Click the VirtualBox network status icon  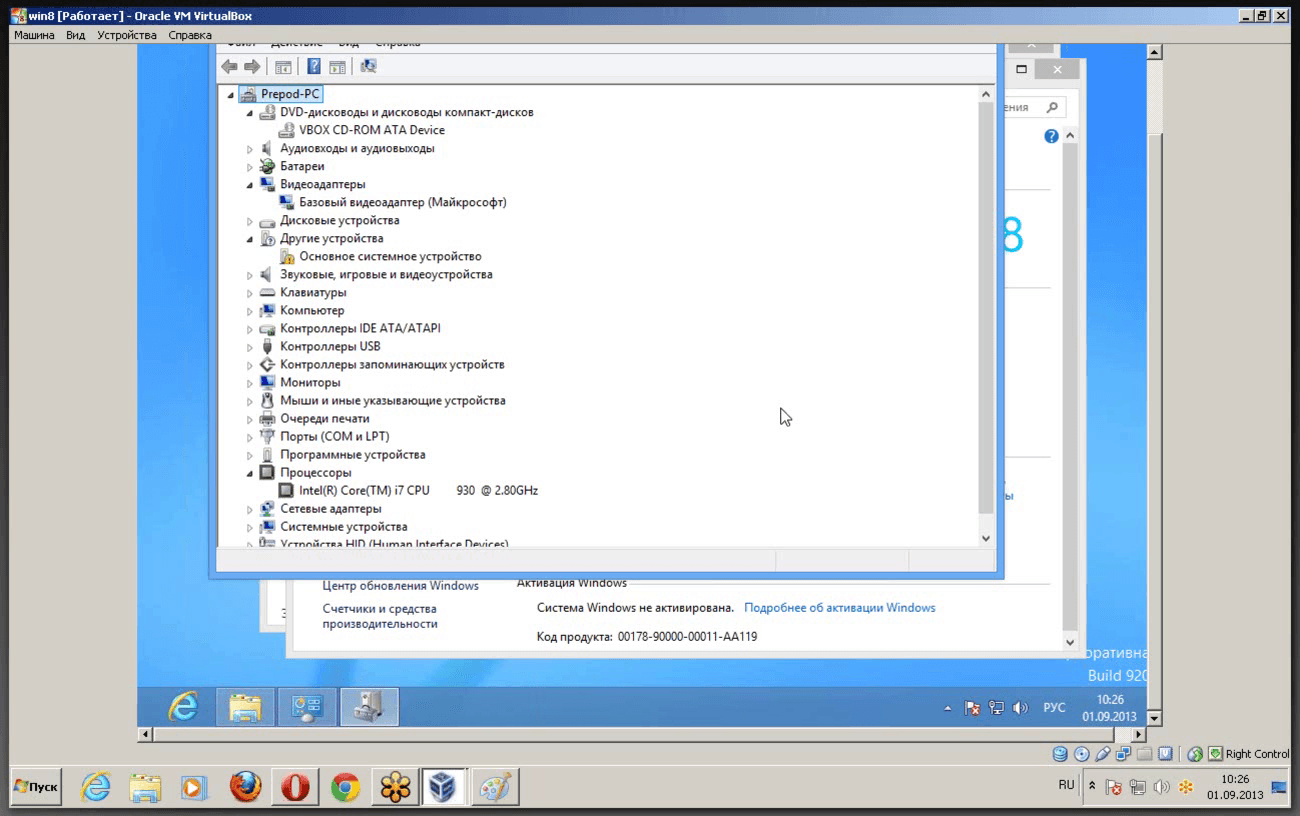[1124, 754]
